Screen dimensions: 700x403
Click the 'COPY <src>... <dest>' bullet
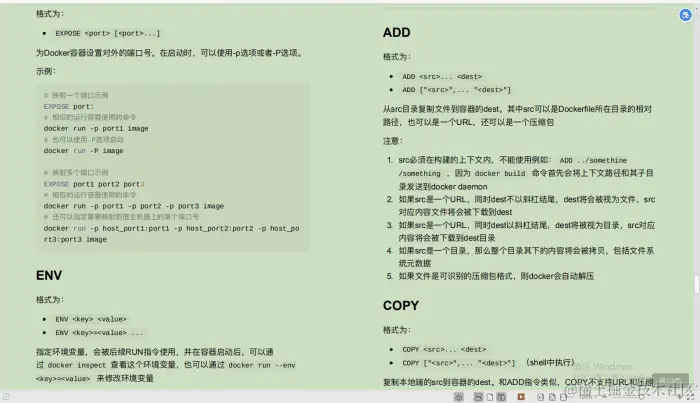pos(444,349)
